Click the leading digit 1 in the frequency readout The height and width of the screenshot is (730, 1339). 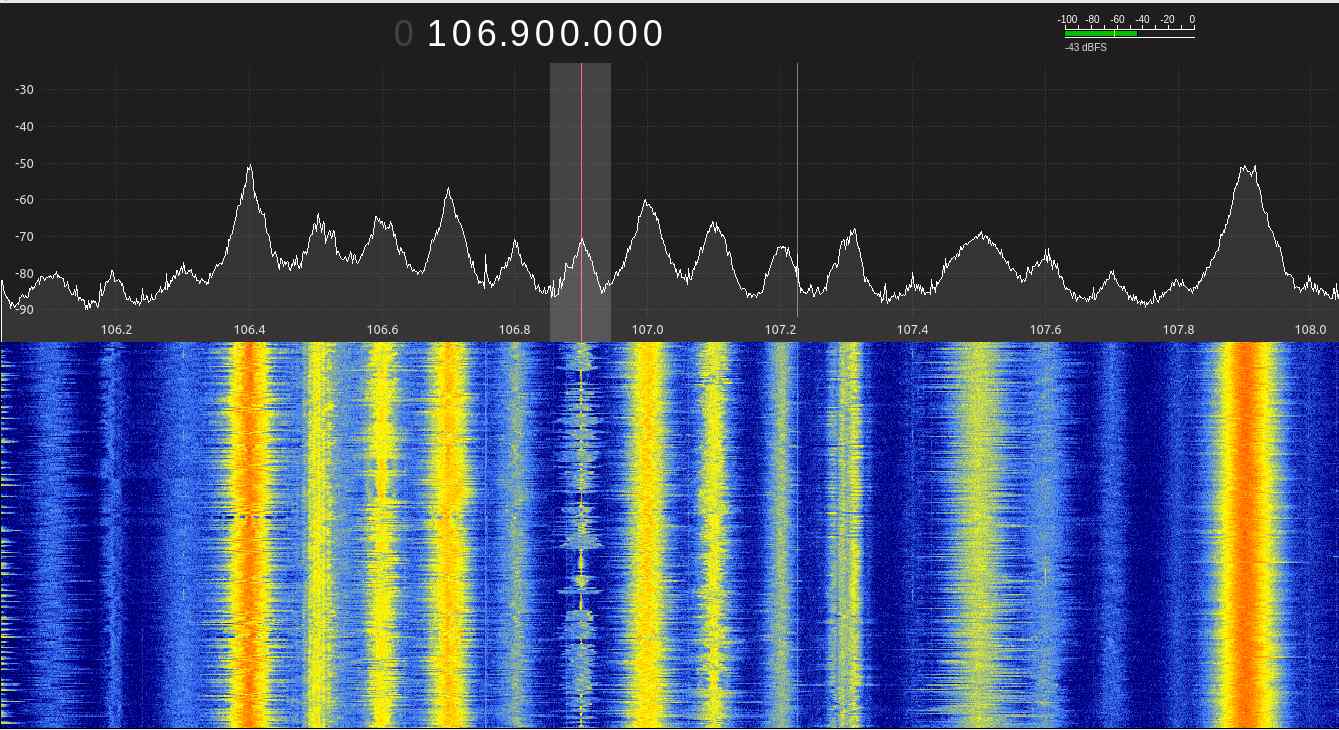click(437, 34)
